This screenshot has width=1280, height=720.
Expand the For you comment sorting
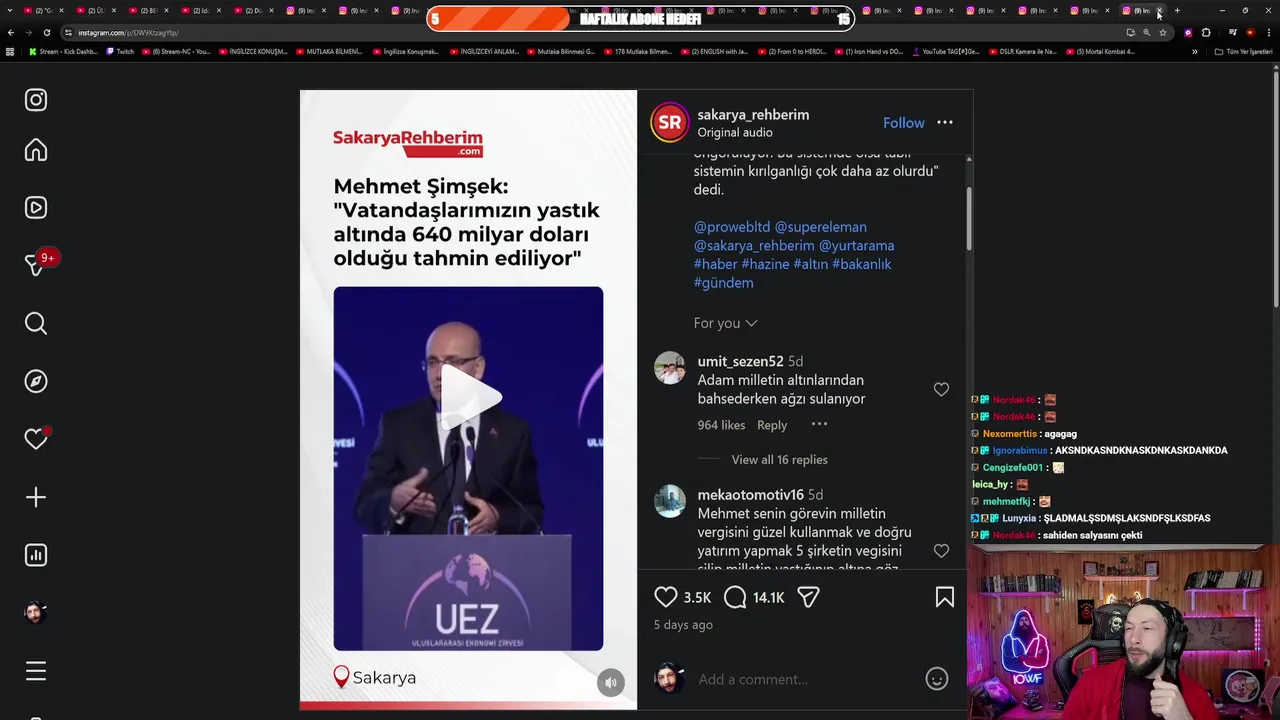point(725,323)
